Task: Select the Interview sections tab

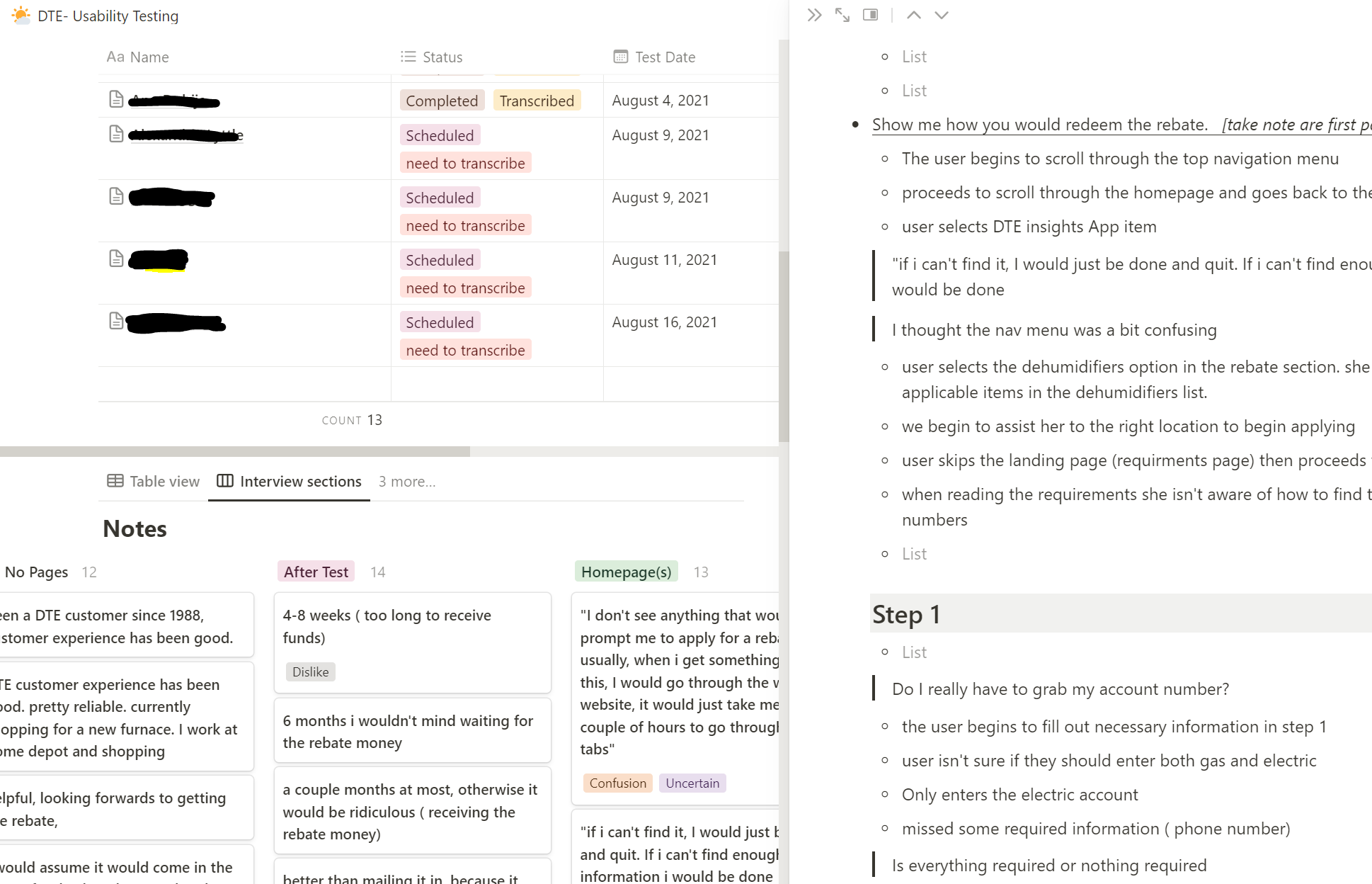Action: coord(289,482)
